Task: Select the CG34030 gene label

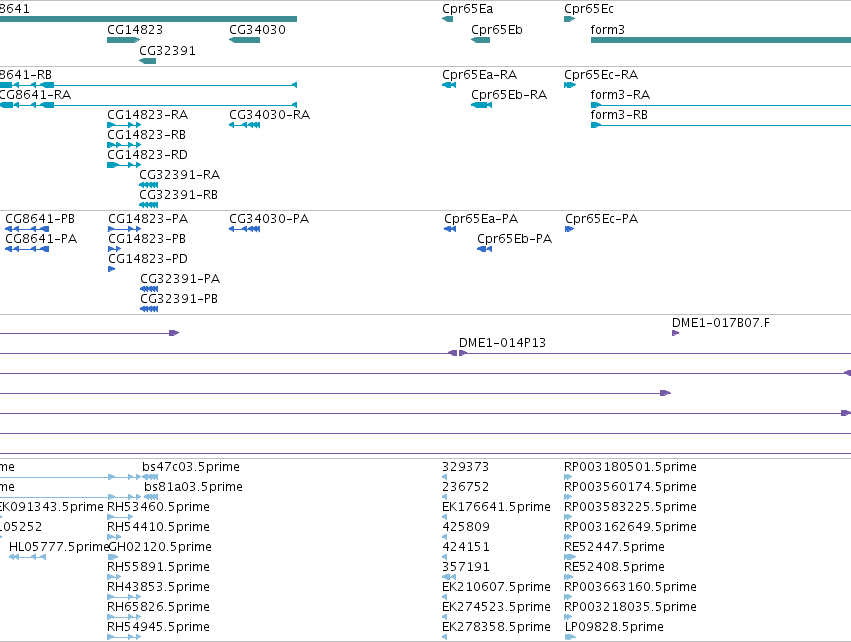Action: point(257,30)
